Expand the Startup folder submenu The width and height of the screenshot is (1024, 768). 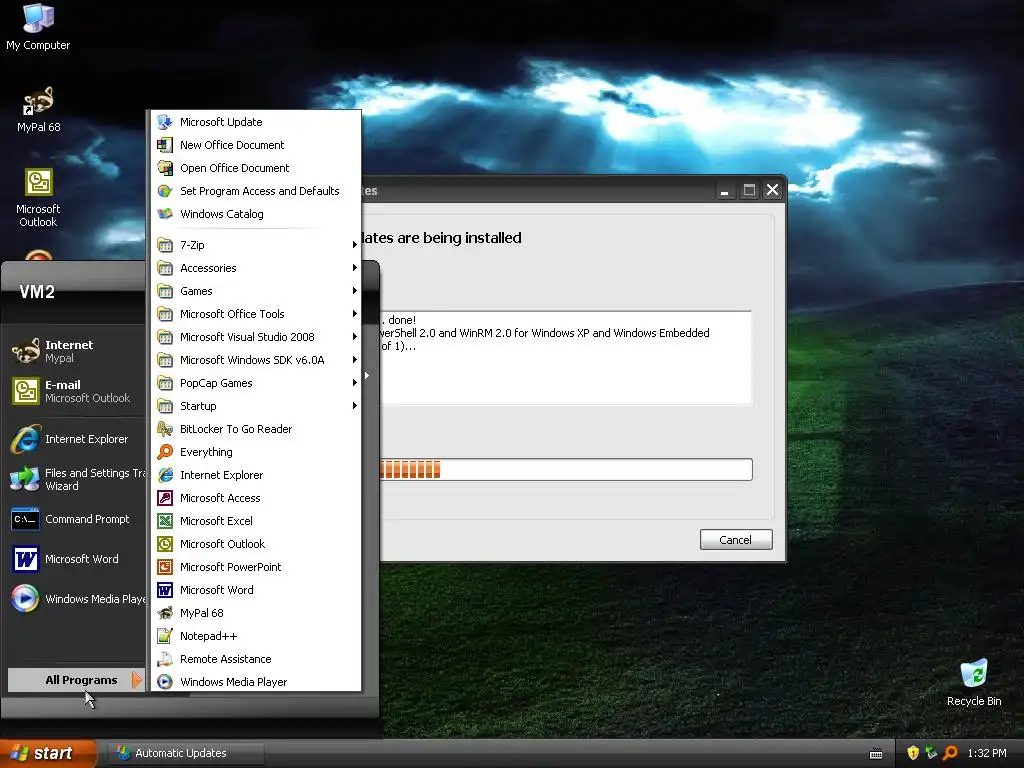coord(255,406)
